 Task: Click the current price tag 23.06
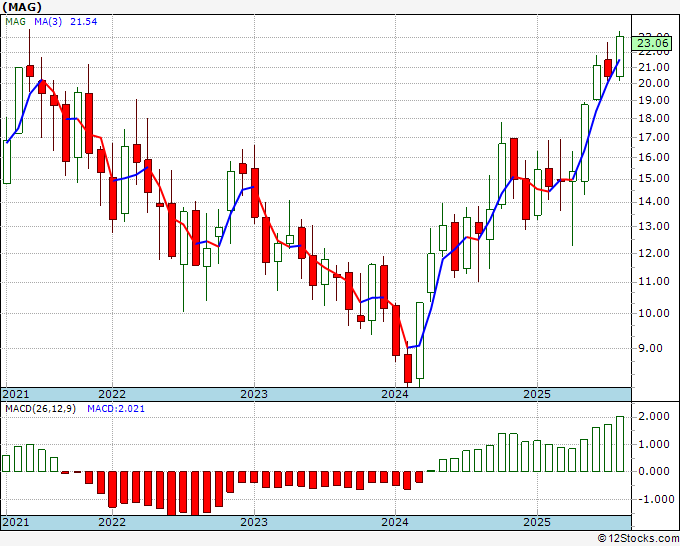653,43
